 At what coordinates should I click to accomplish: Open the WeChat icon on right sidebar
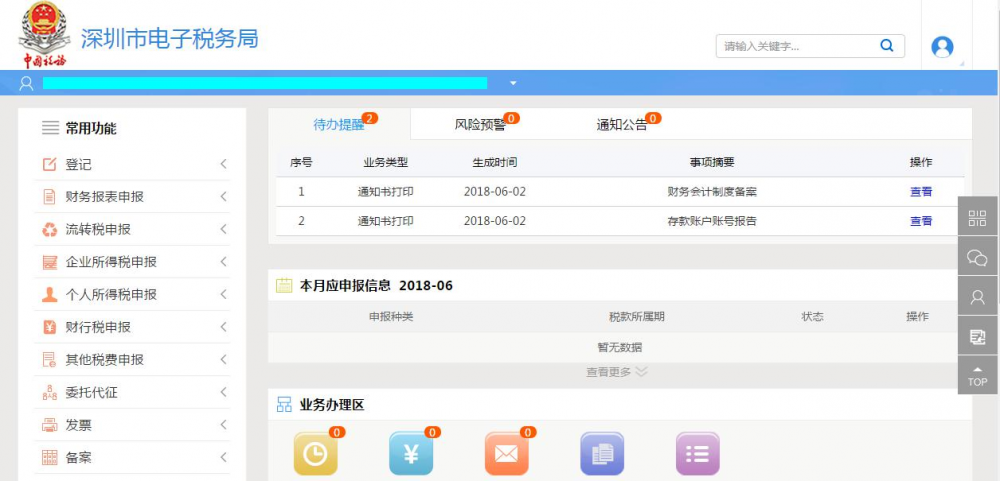(977, 257)
